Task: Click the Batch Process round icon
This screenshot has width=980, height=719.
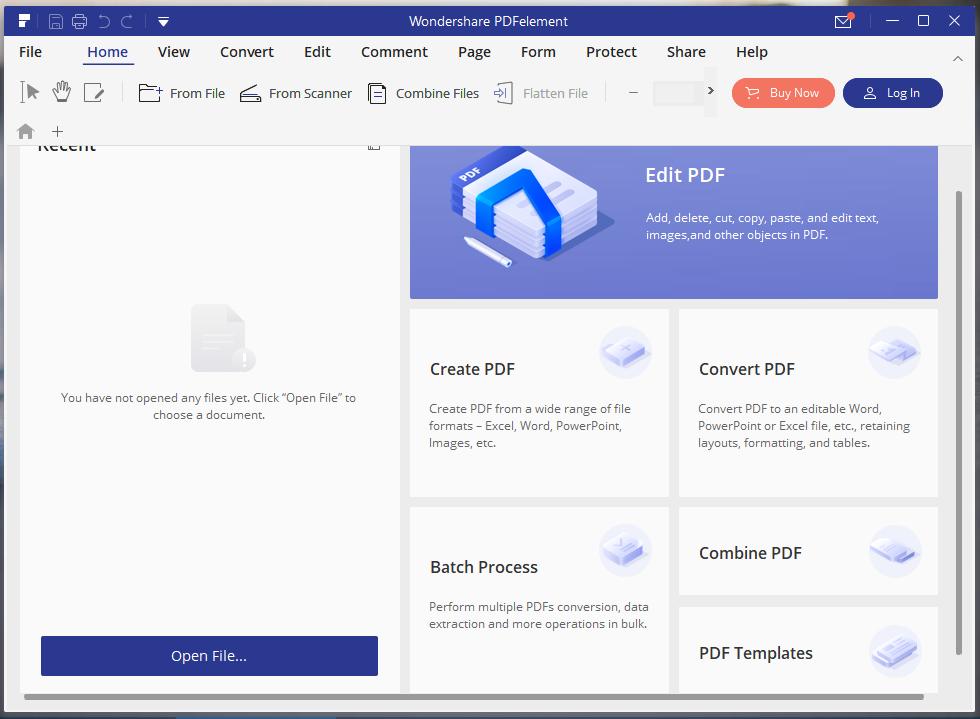Action: (626, 550)
